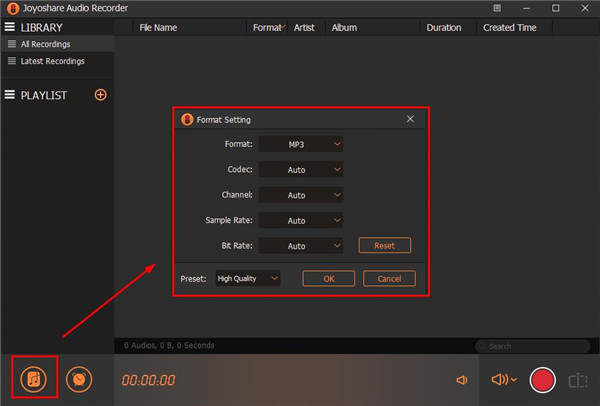Click the Search input field
This screenshot has width=600, height=406.
532,346
